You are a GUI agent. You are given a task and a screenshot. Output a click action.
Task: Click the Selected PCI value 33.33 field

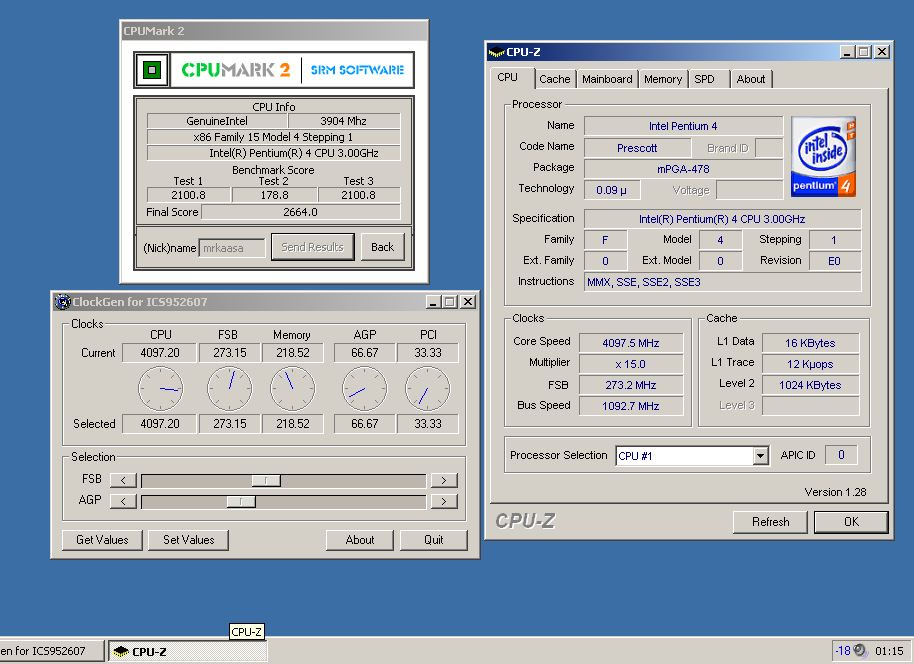428,424
